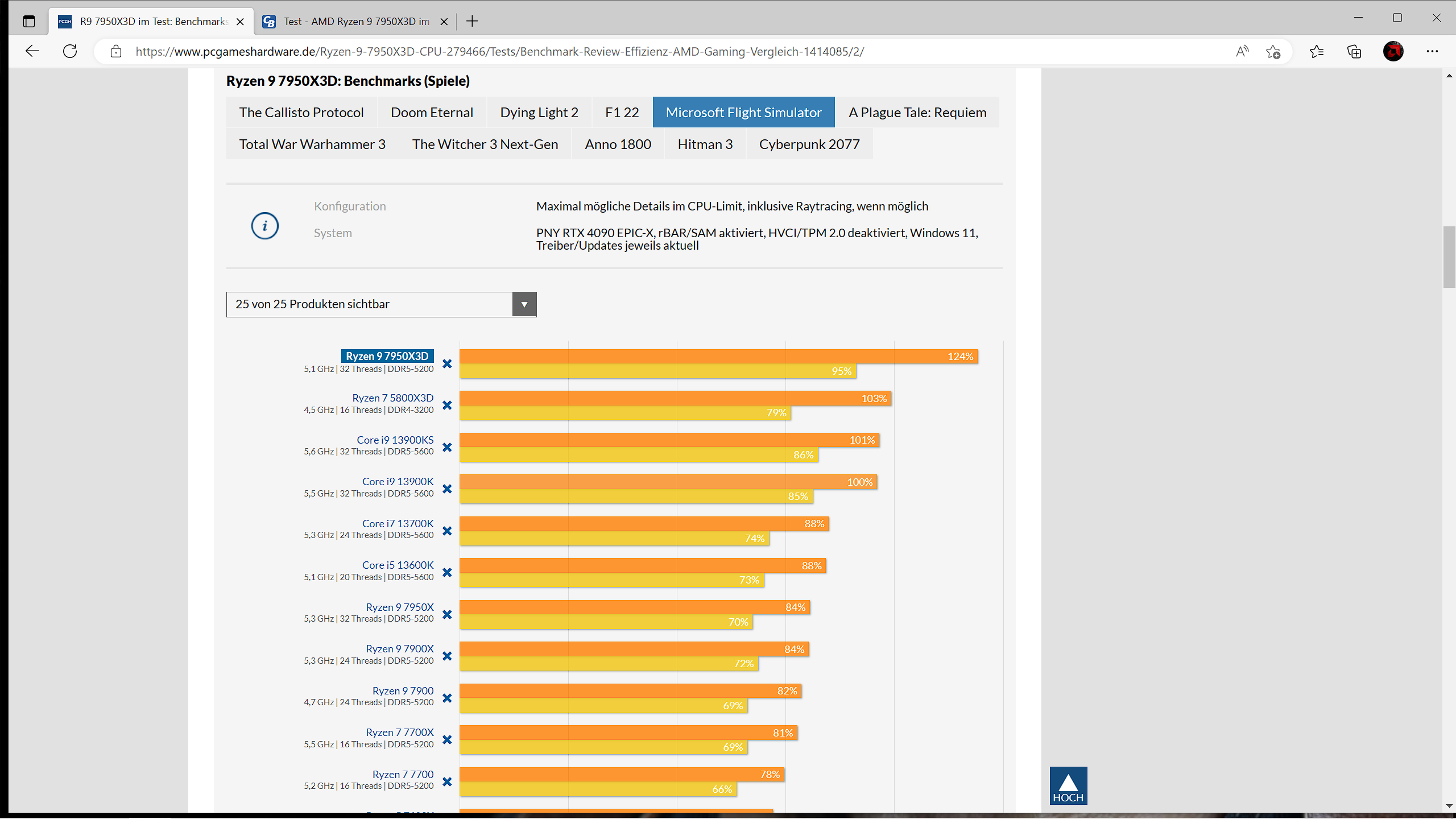This screenshot has height=819, width=1456.
Task: Open the Favorites list icon
Action: [x=1317, y=51]
